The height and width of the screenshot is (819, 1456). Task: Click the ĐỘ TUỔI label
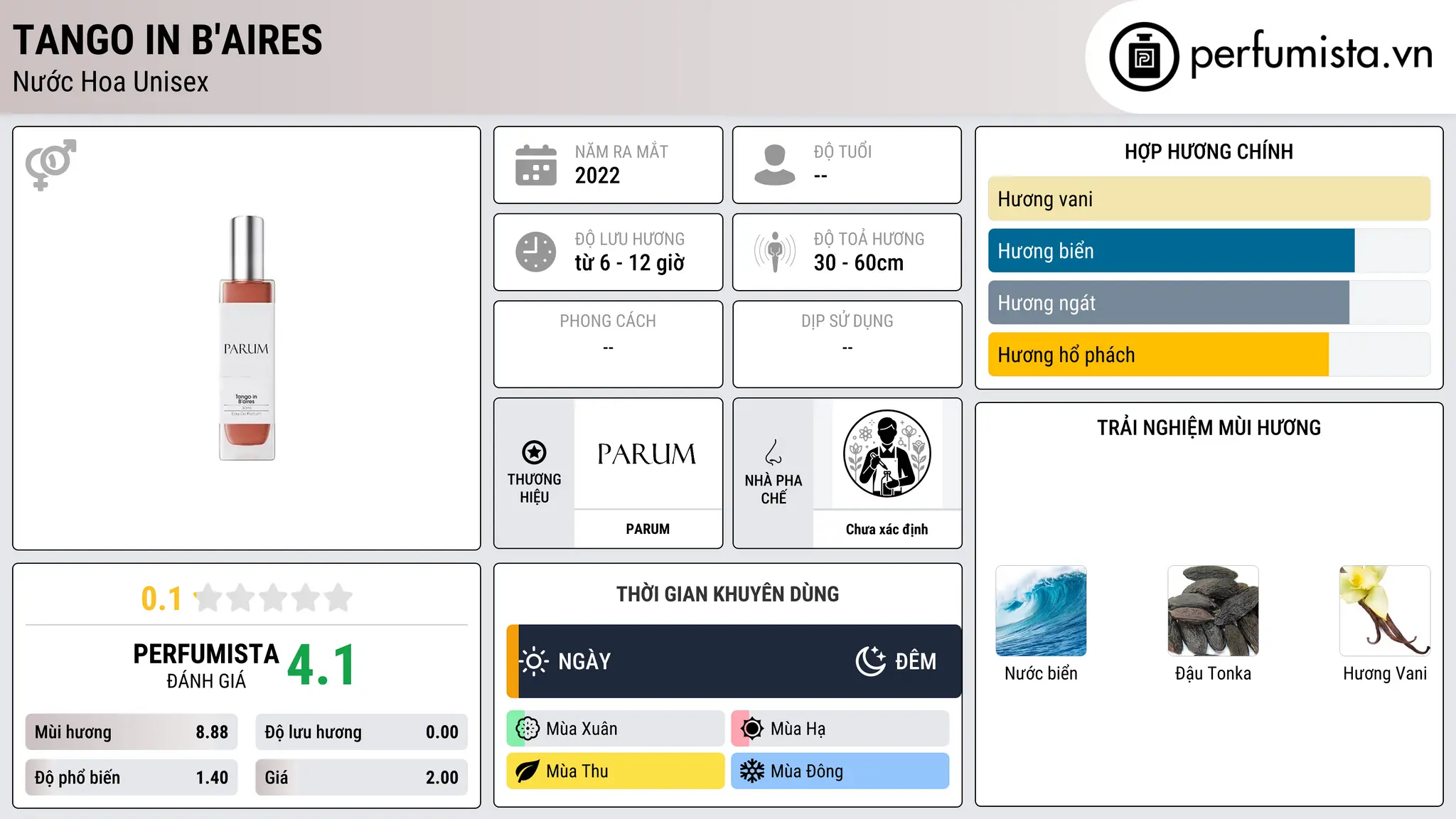click(x=842, y=152)
